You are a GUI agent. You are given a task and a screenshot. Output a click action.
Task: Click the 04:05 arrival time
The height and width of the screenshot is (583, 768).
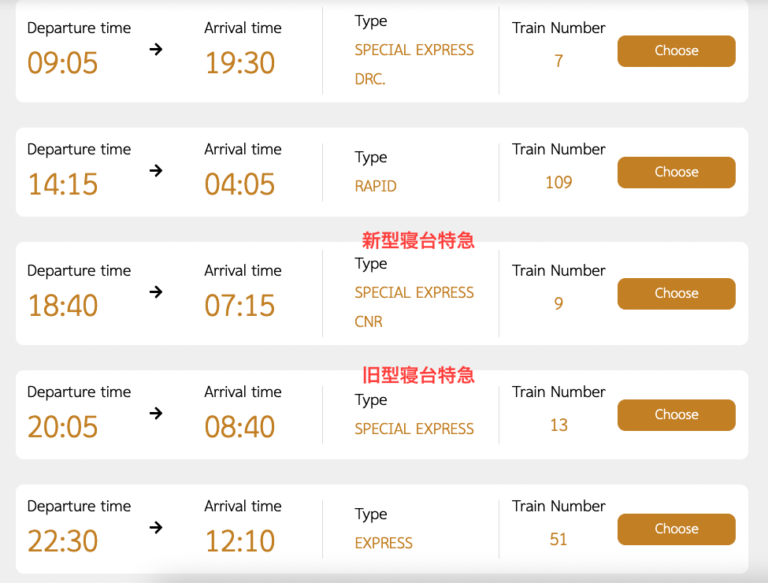click(239, 184)
